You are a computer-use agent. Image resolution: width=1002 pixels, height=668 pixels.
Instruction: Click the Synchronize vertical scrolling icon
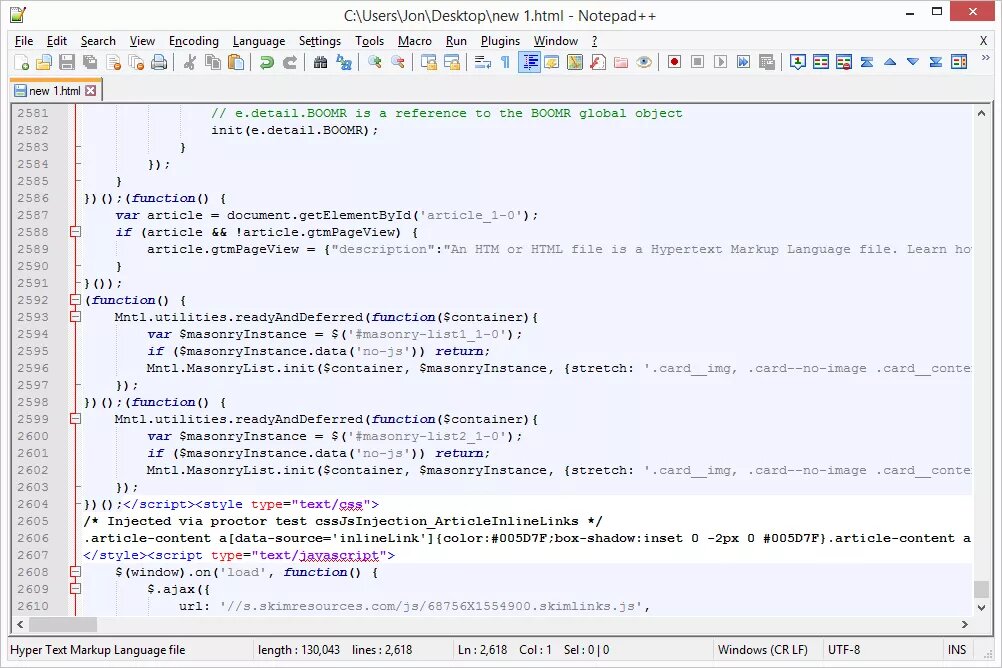tap(428, 62)
